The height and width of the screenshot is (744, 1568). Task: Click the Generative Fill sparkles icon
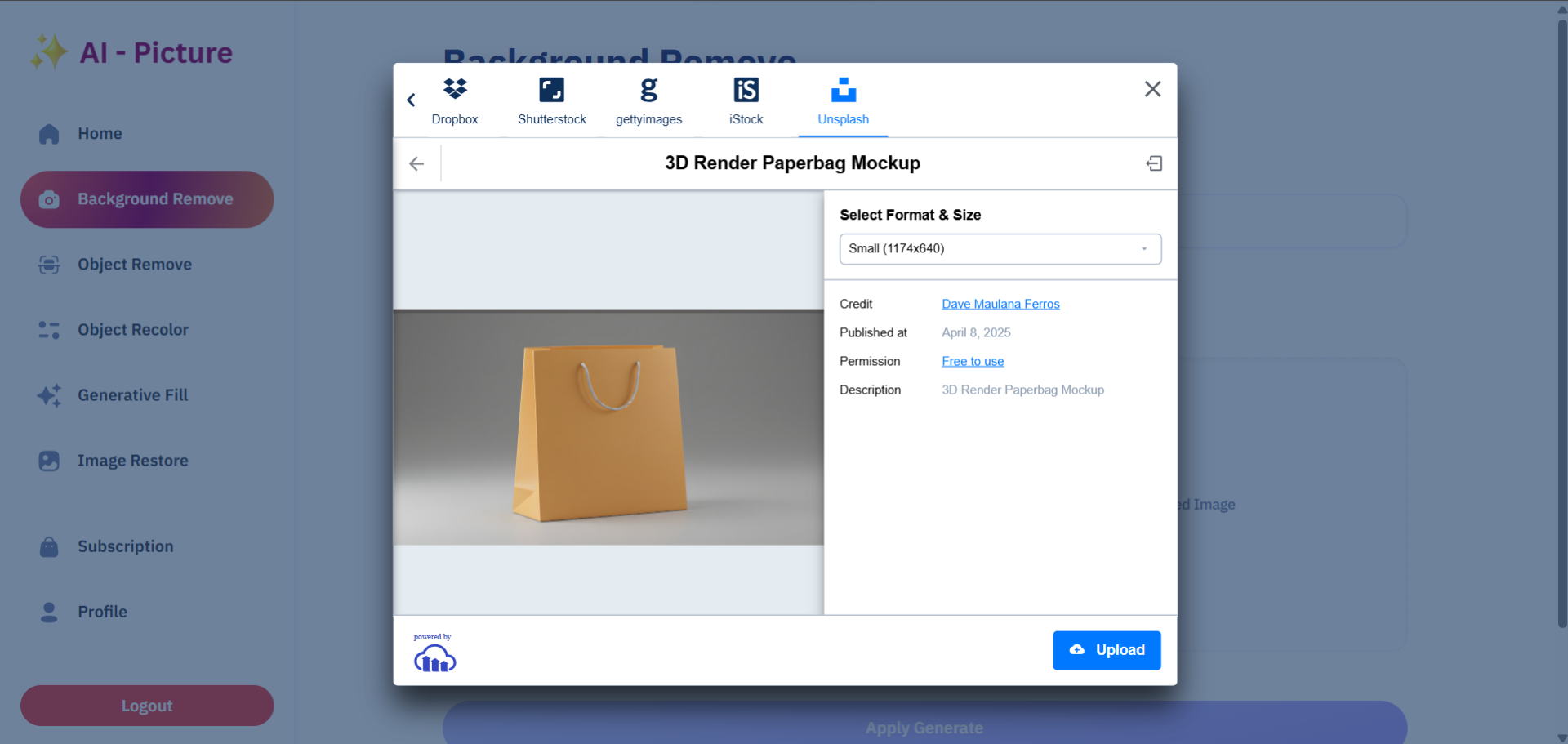coord(49,395)
